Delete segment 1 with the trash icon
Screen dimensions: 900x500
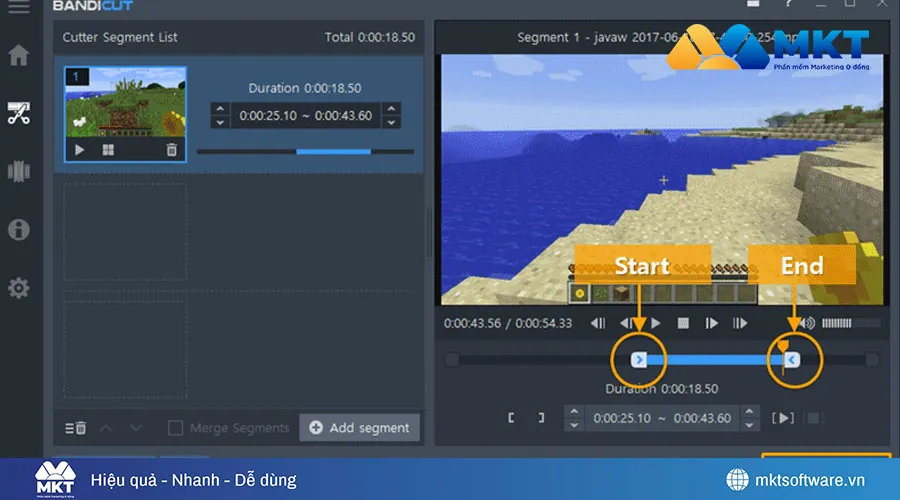tap(171, 150)
